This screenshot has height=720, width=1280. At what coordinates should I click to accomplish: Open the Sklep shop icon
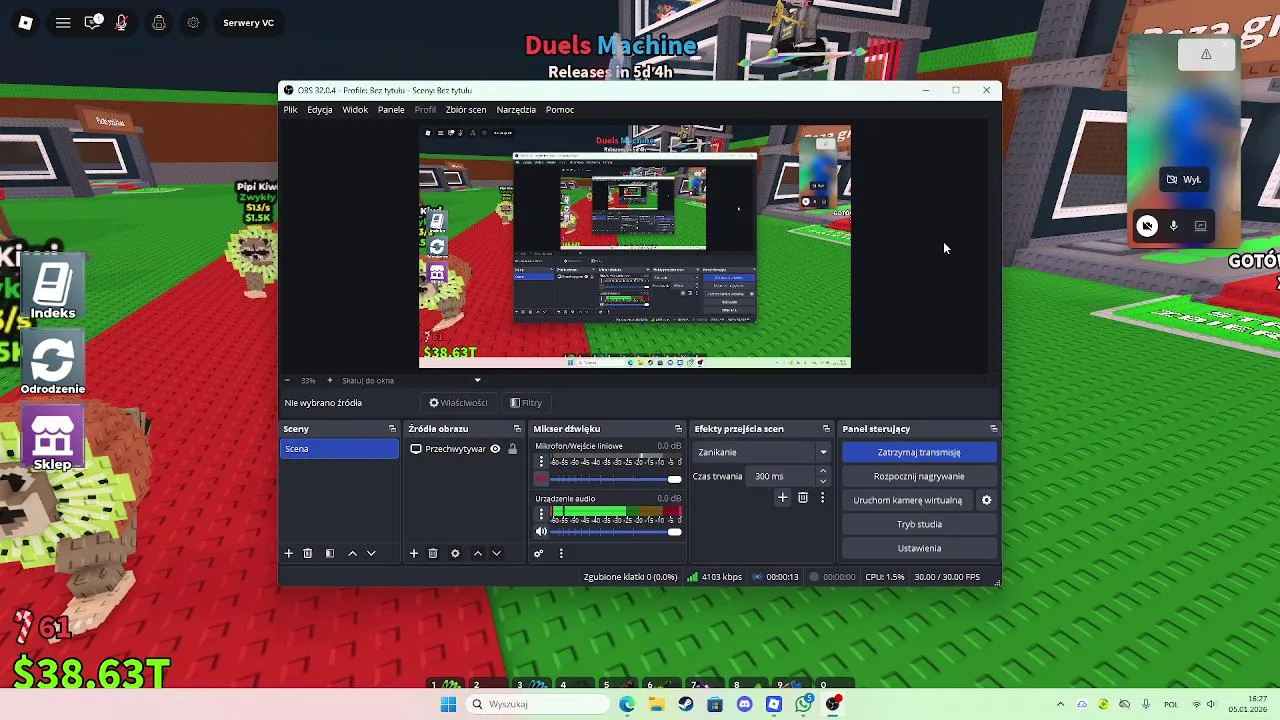53,435
